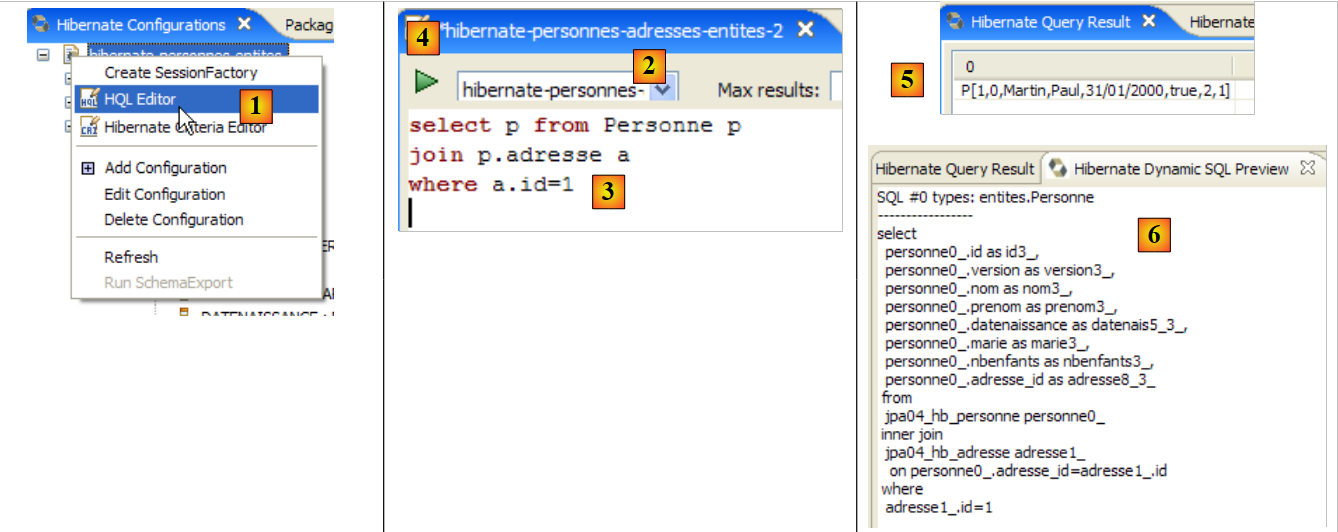Switch to the lower Hibernate Query Result tab
Image resolution: width=1338 pixels, height=532 pixels.
pyautogui.click(x=954, y=169)
